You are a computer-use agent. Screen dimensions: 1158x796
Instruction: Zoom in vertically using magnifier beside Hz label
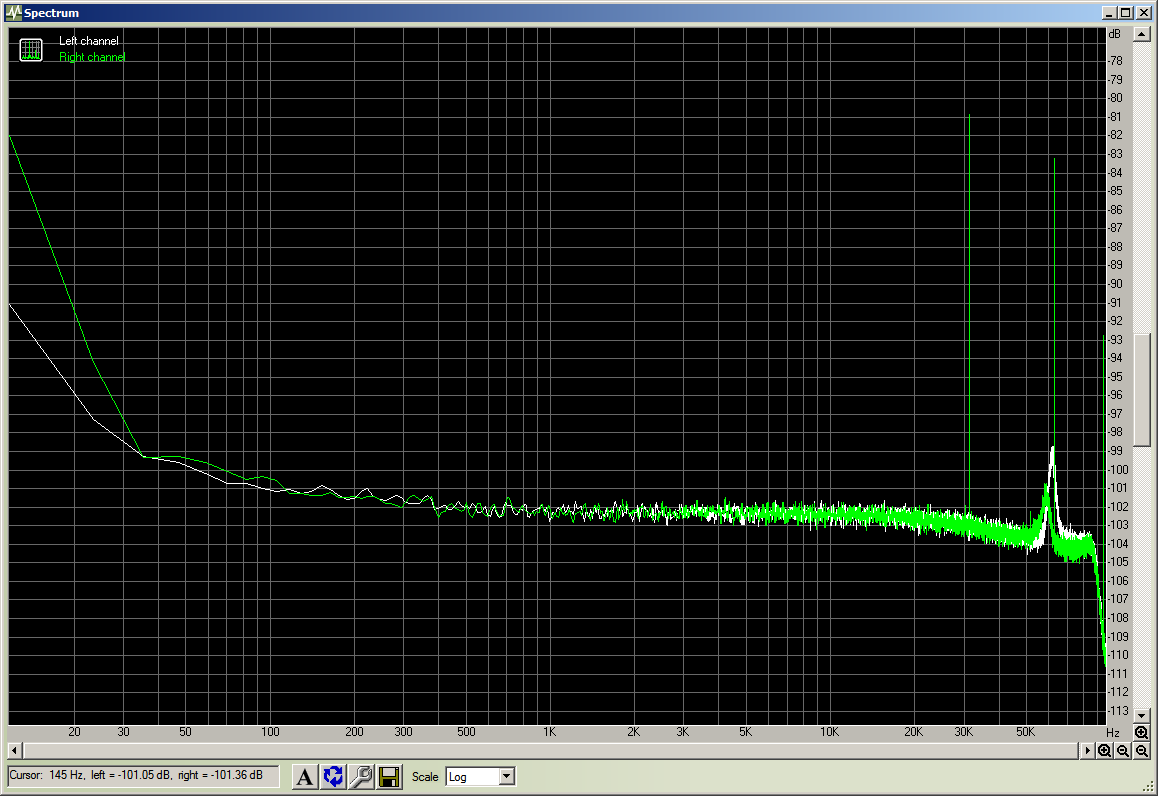(1142, 732)
